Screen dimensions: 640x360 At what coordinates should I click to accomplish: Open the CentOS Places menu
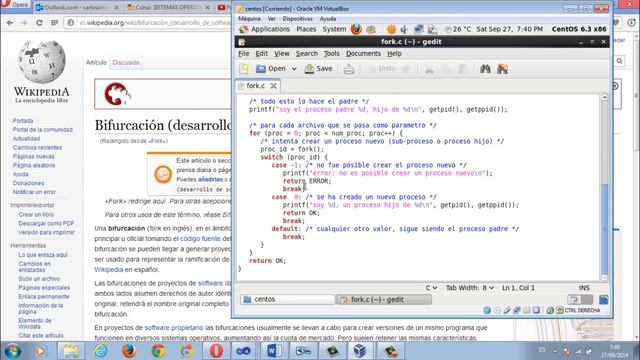tap(306, 29)
